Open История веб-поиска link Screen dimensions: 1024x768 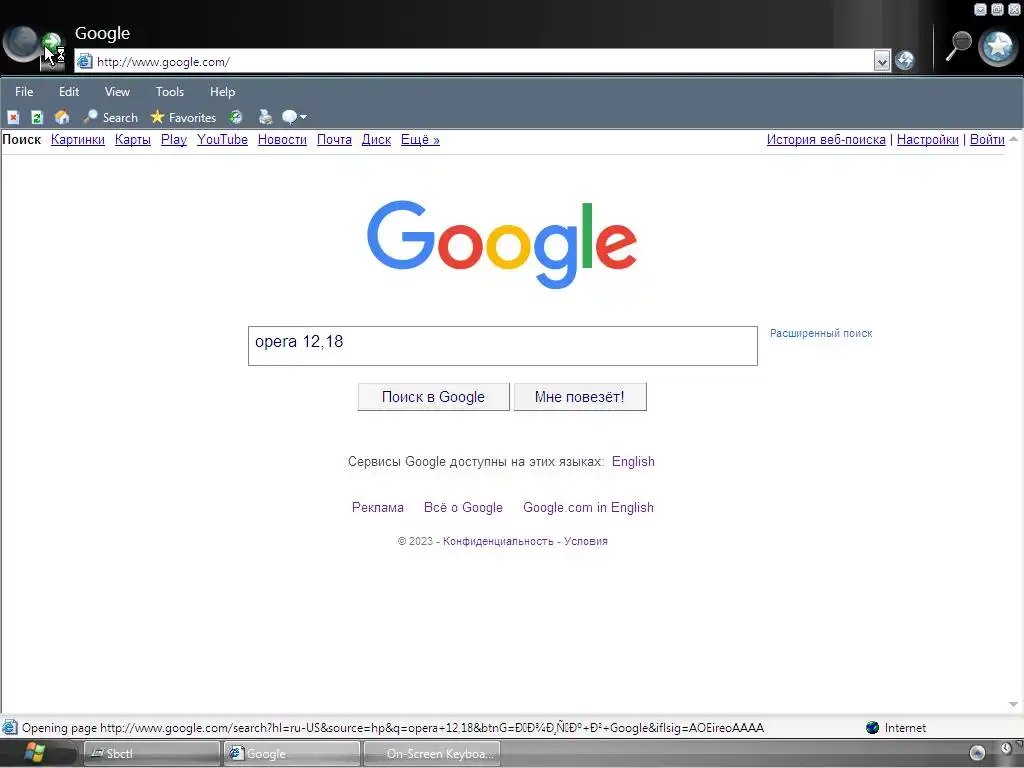coord(826,140)
